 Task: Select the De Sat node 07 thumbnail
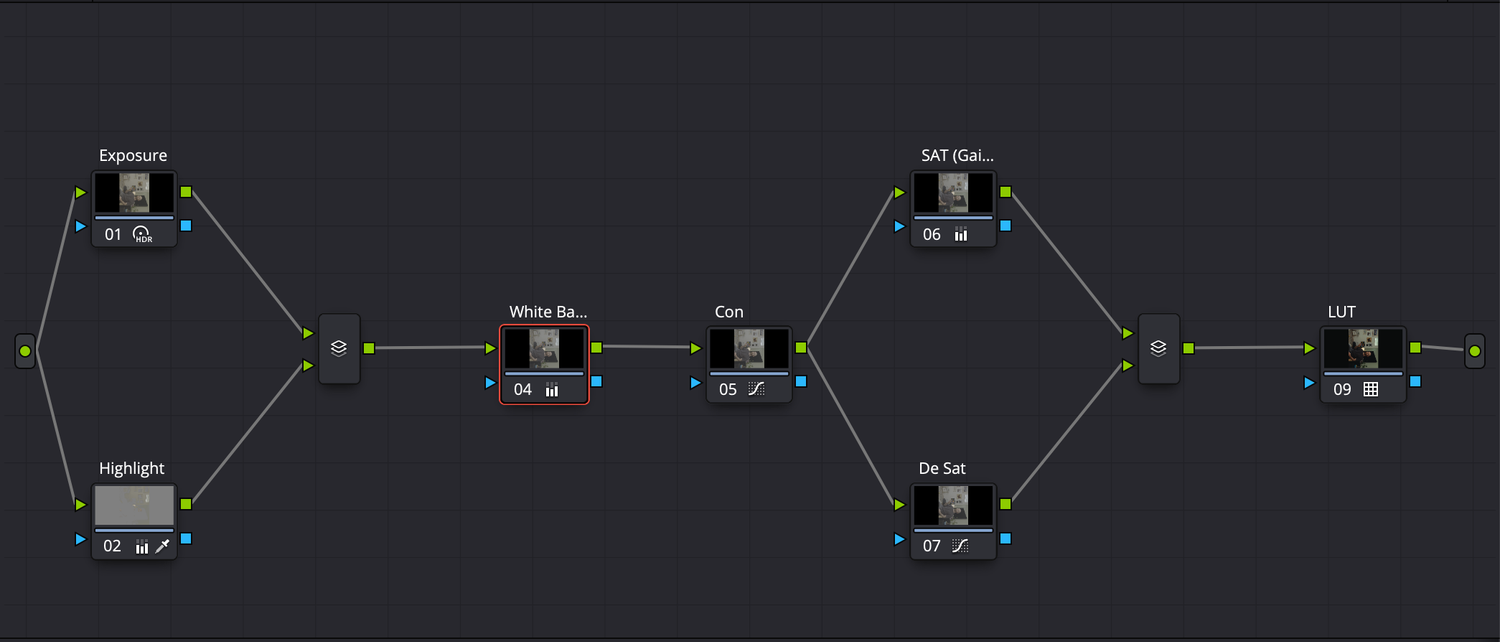[953, 506]
